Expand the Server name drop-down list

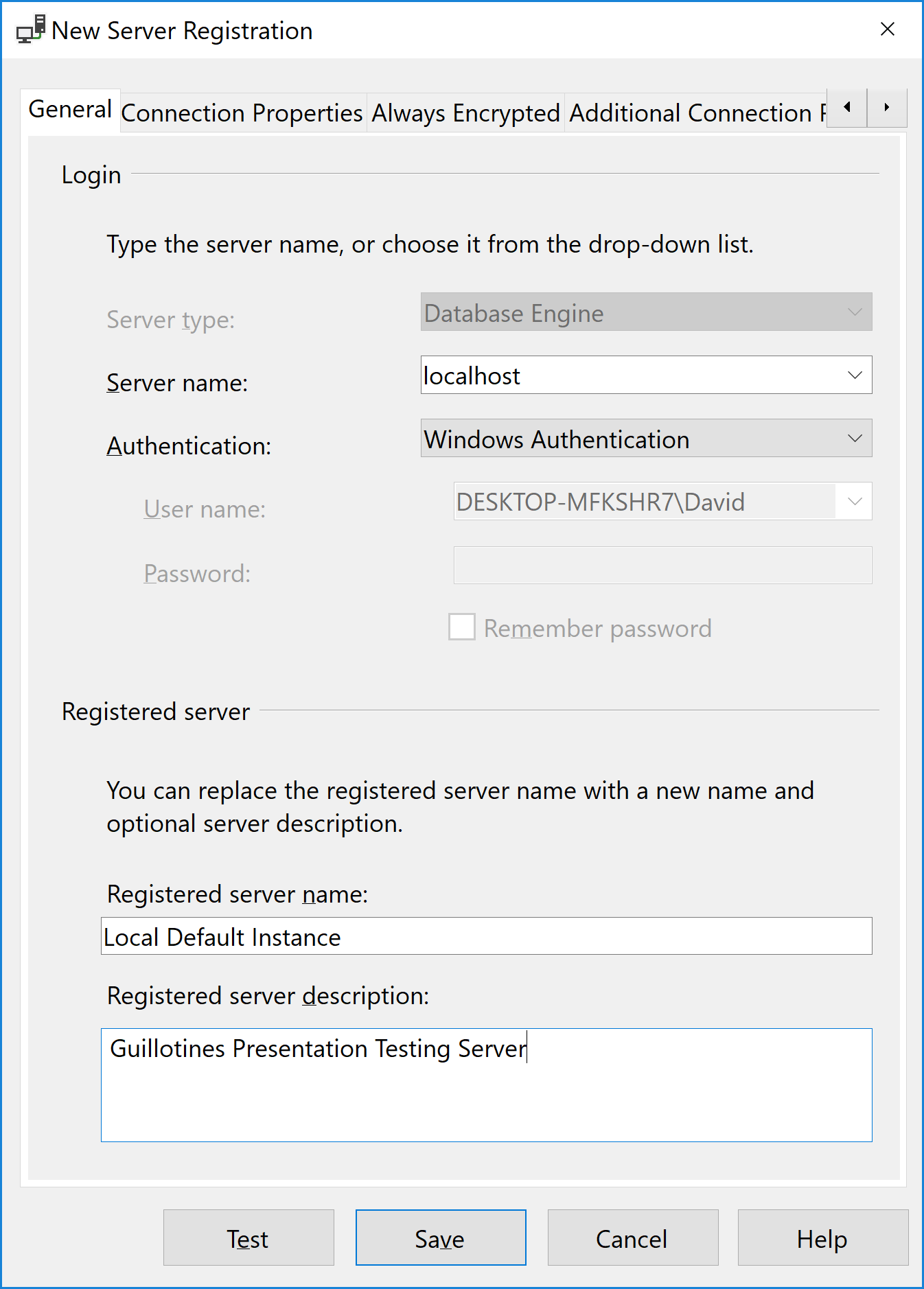point(854,375)
